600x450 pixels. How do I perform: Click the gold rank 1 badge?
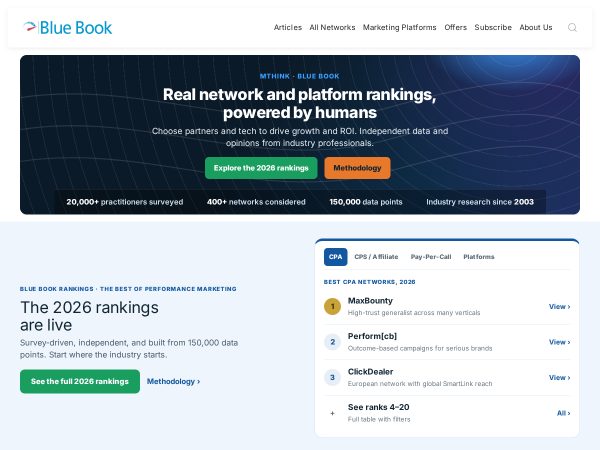point(332,307)
